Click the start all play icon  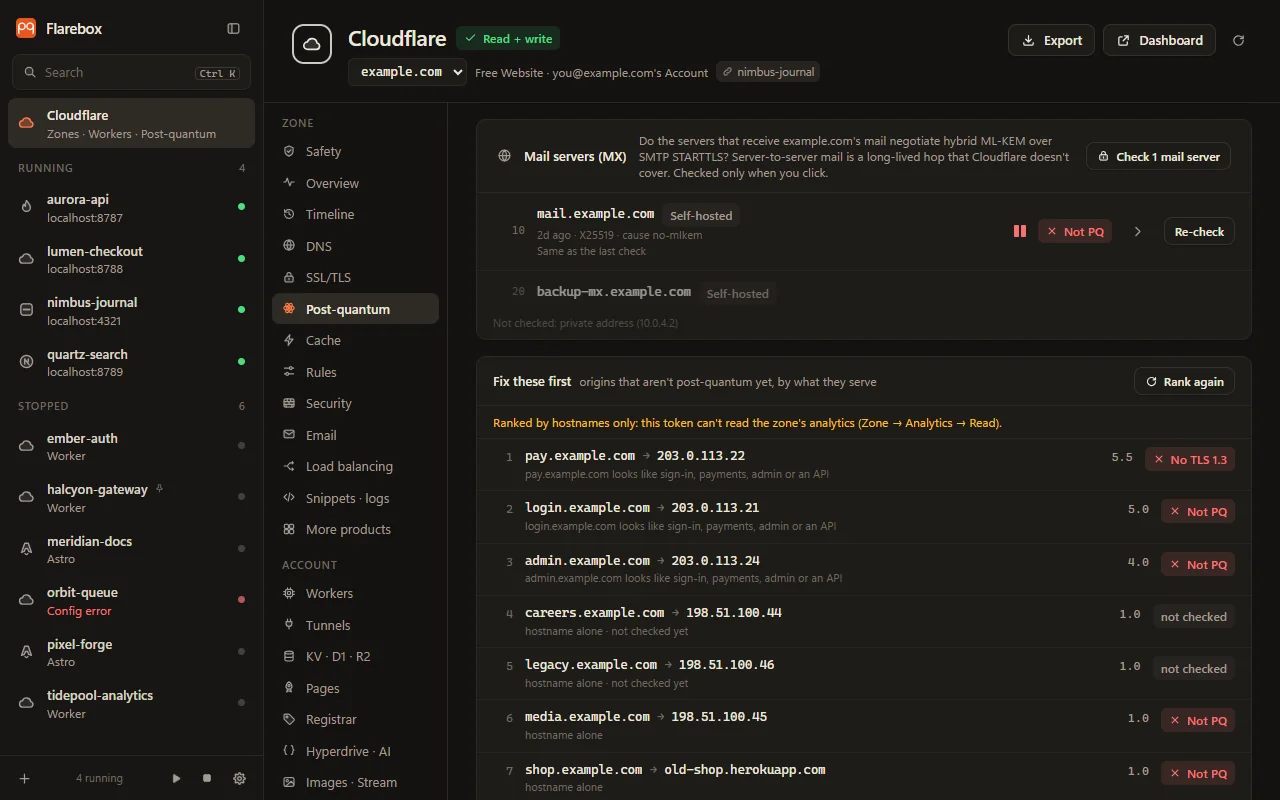(177, 778)
